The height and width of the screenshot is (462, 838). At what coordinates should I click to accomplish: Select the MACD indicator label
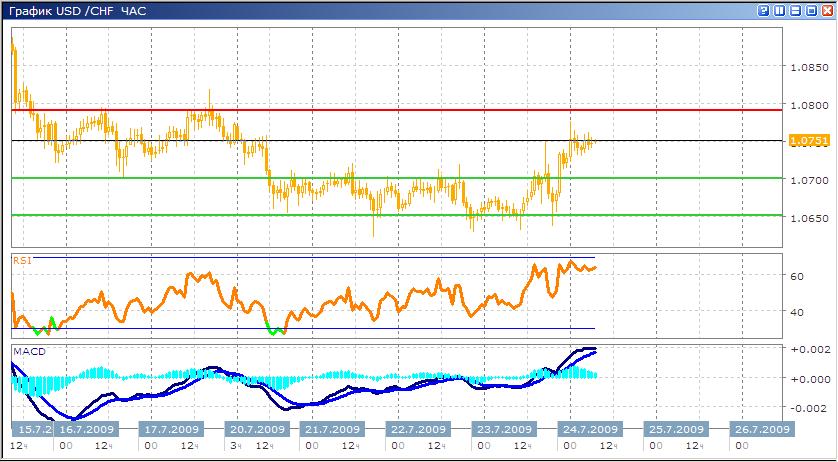pyautogui.click(x=26, y=351)
